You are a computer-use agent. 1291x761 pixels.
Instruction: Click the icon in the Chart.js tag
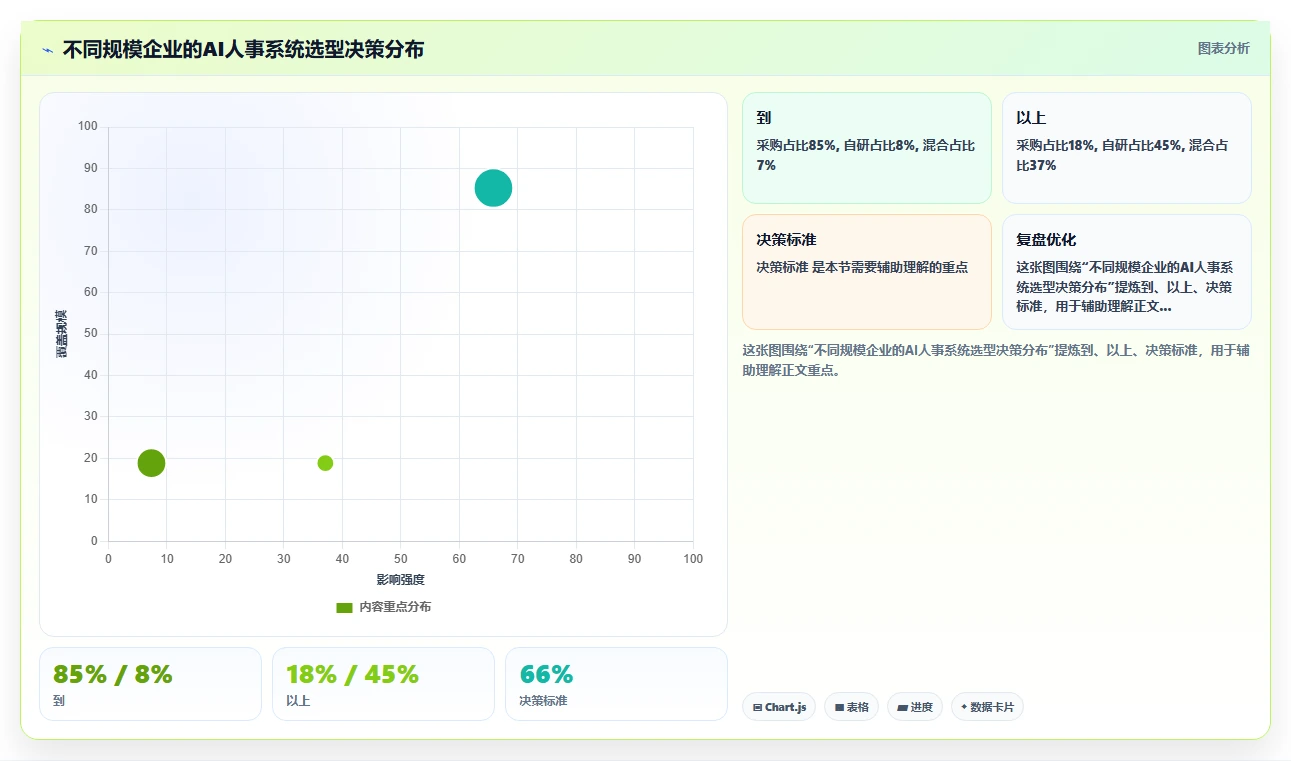tap(757, 708)
